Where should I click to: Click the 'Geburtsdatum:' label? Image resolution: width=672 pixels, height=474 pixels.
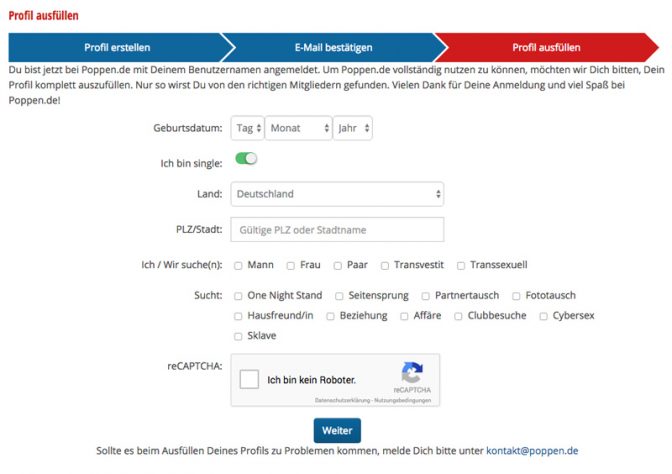[x=188, y=128]
